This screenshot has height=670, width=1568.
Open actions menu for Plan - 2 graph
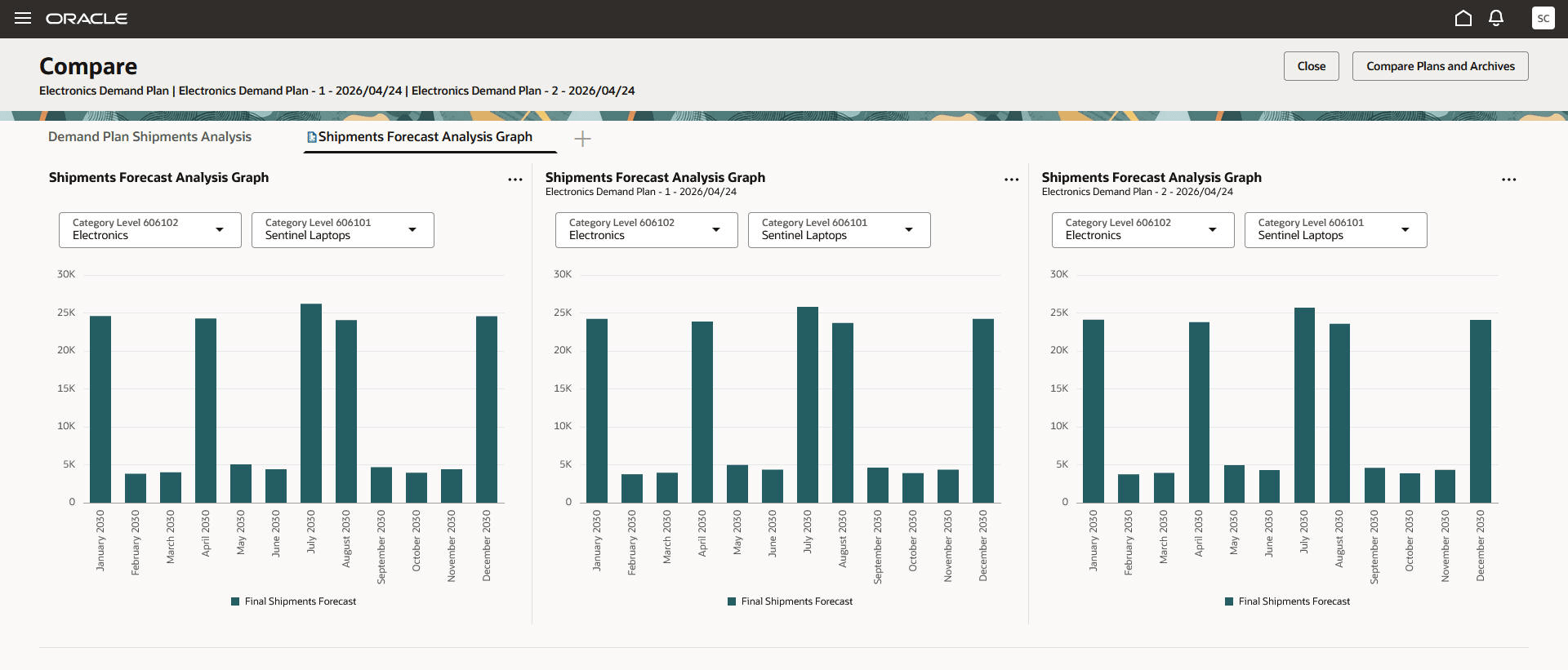tap(1509, 180)
